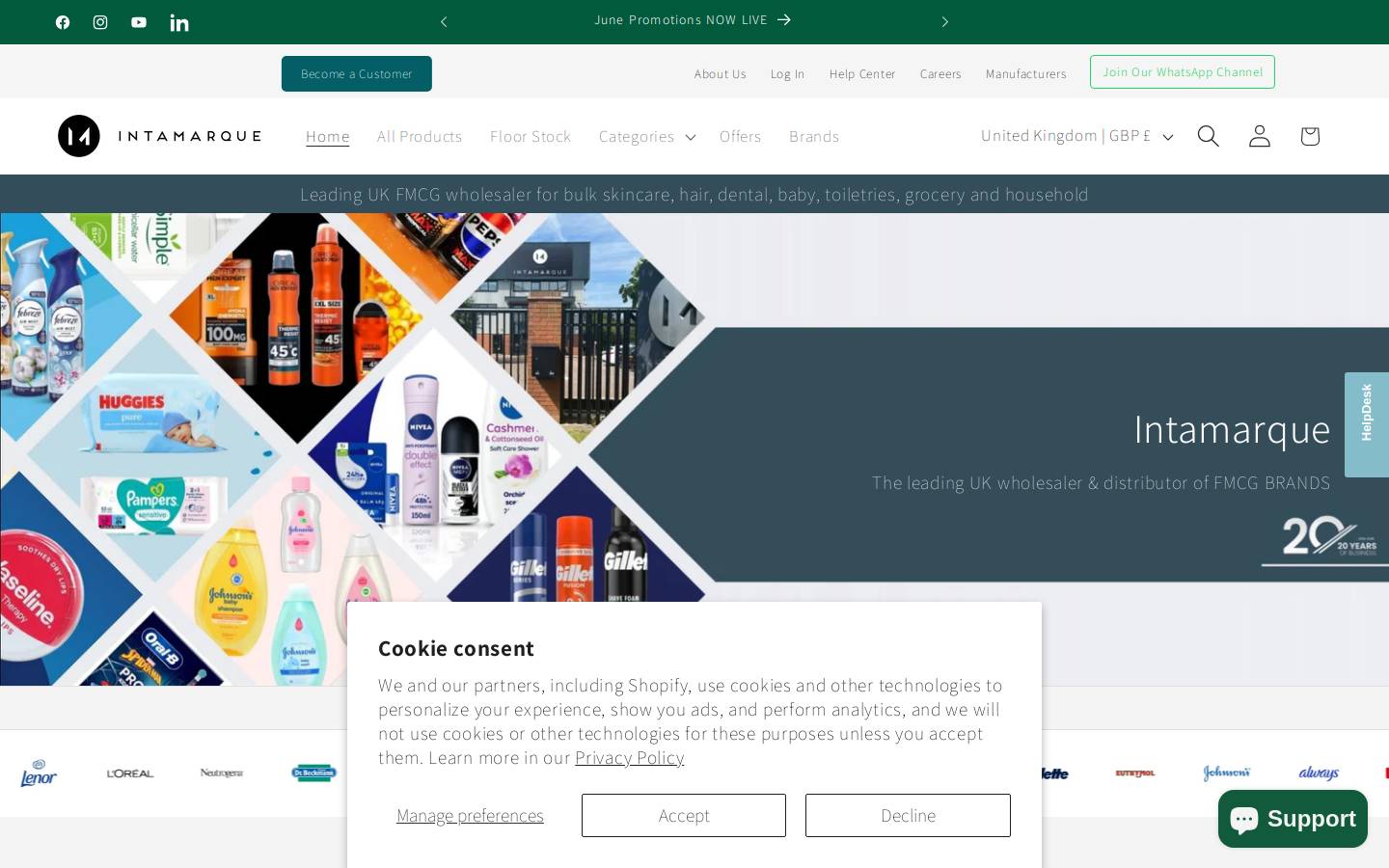The image size is (1389, 868).
Task: Decline cookies in the consent dialog
Action: [908, 815]
